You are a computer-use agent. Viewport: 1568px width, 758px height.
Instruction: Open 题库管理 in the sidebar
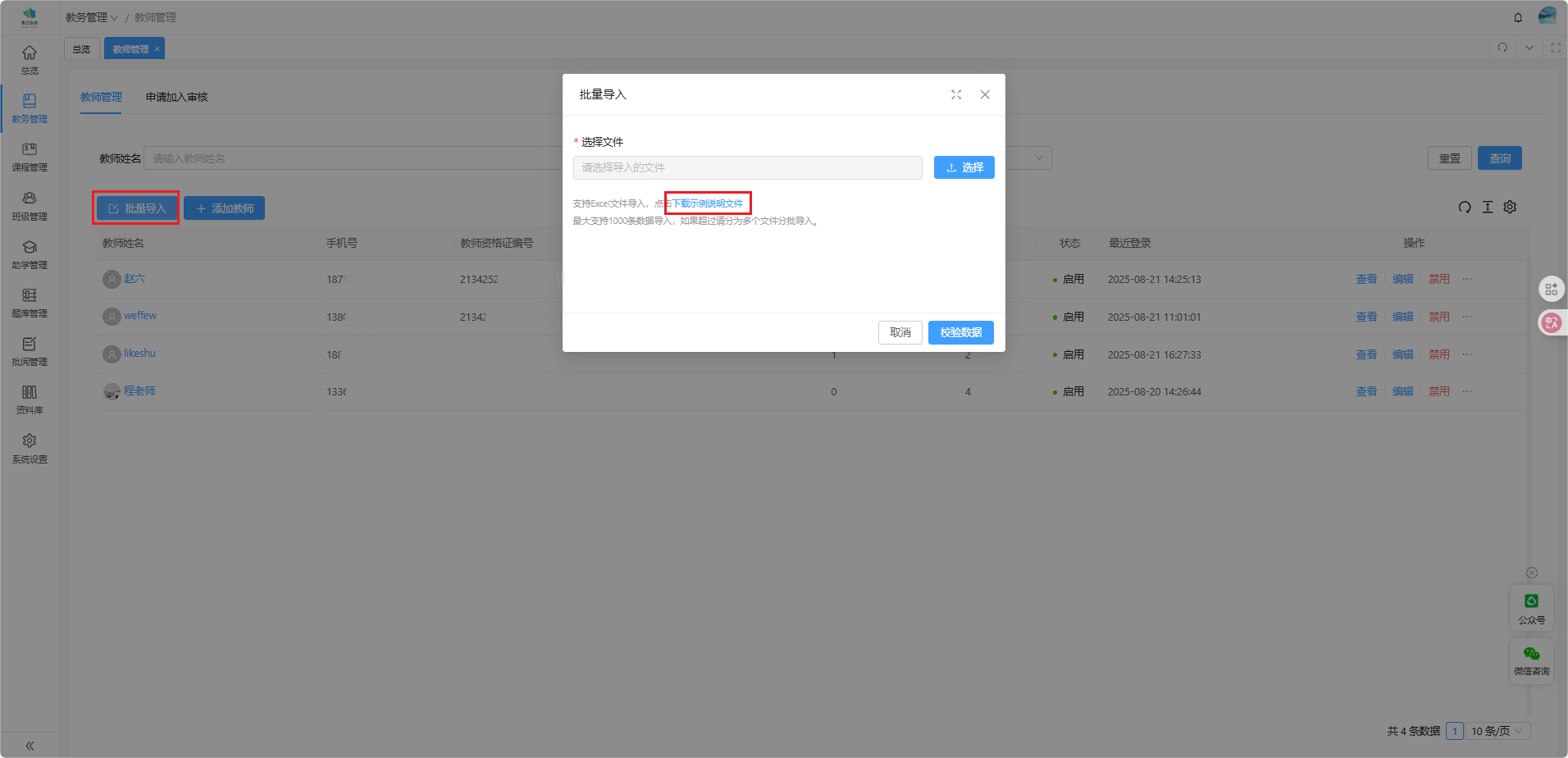click(x=30, y=302)
